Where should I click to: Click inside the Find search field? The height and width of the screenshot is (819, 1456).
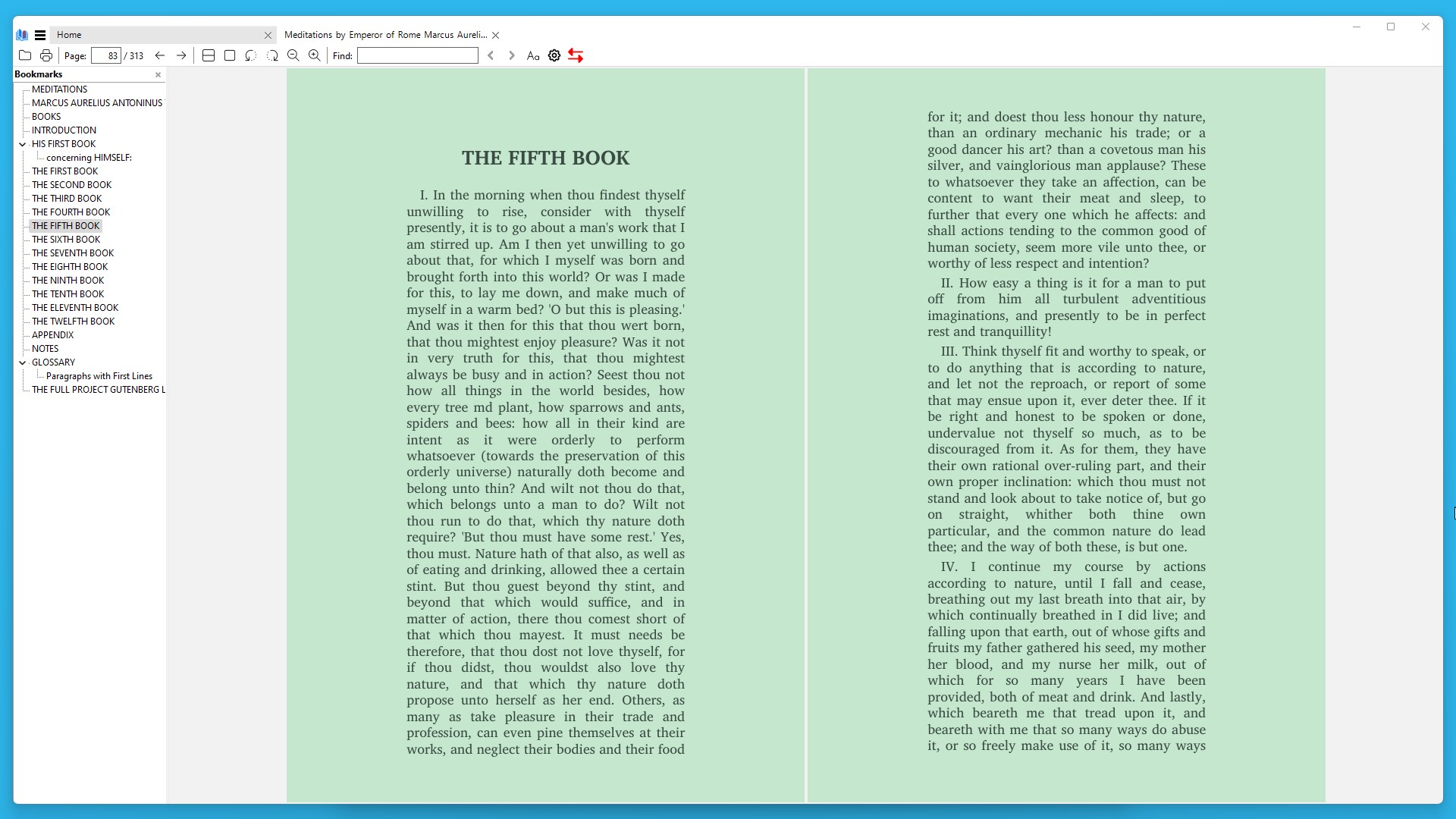pyautogui.click(x=416, y=55)
